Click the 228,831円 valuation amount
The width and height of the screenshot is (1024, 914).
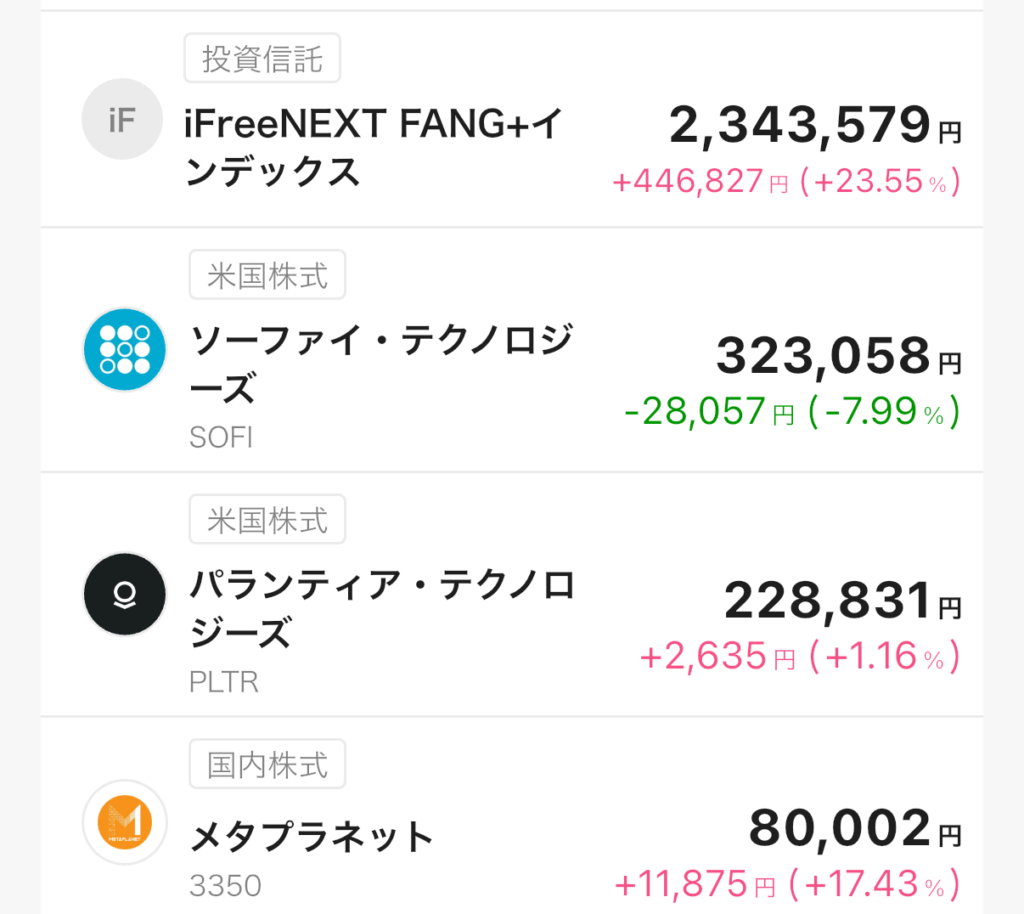coord(841,601)
